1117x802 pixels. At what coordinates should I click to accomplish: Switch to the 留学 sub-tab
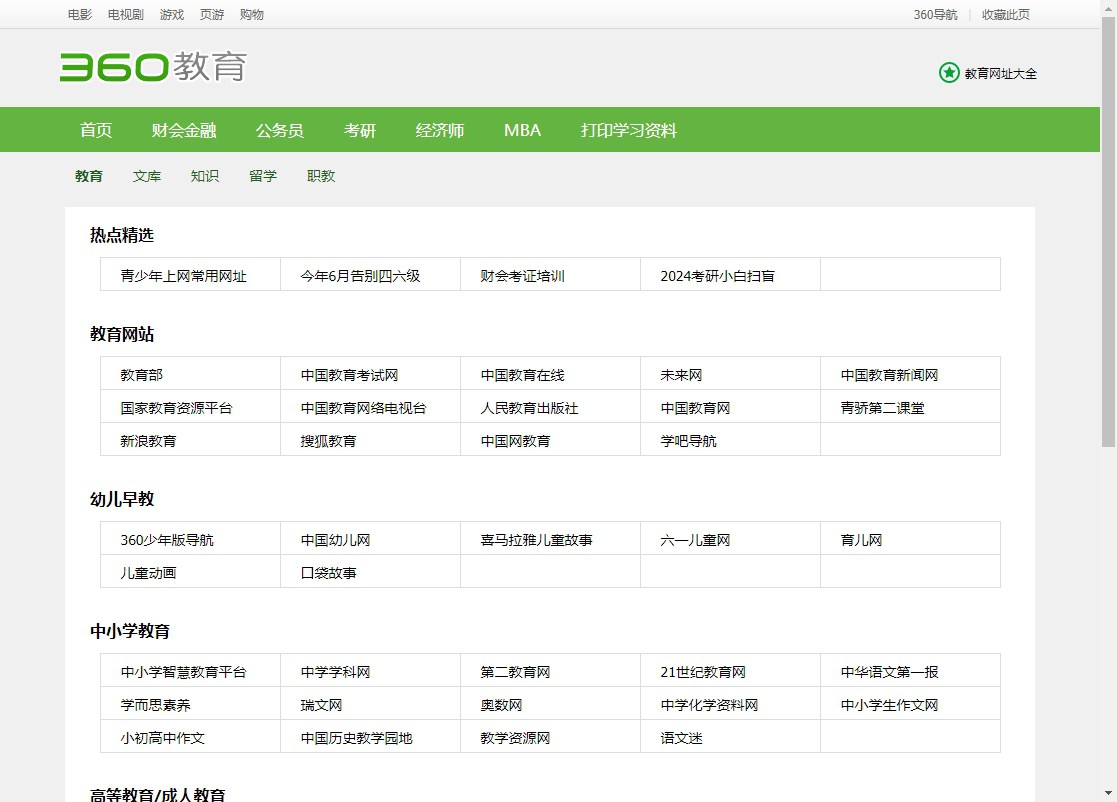click(x=263, y=176)
